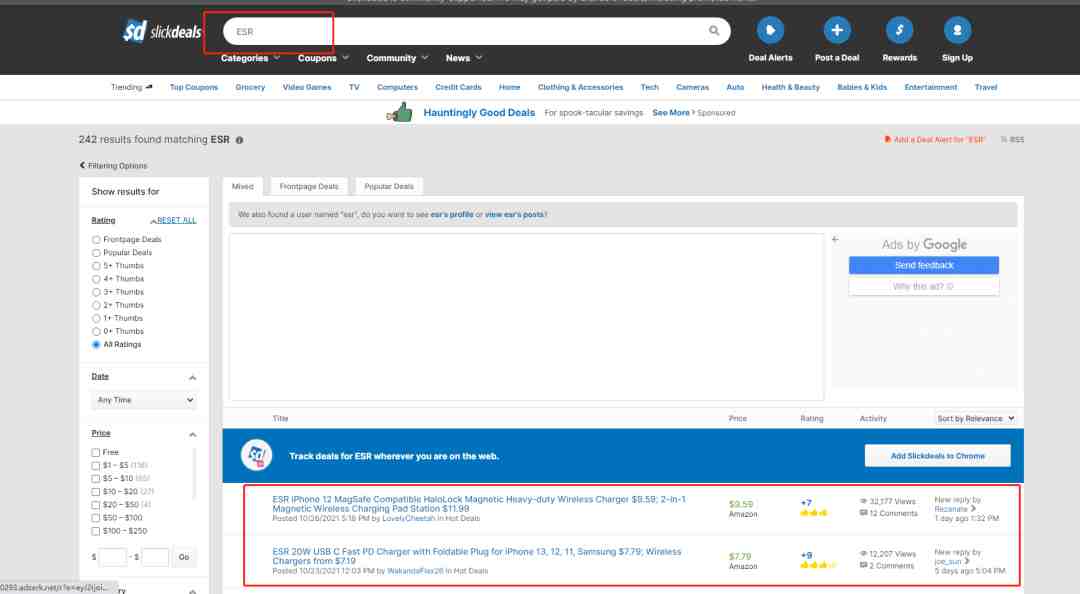
Task: Expand the Community dropdown menu
Action: [397, 58]
